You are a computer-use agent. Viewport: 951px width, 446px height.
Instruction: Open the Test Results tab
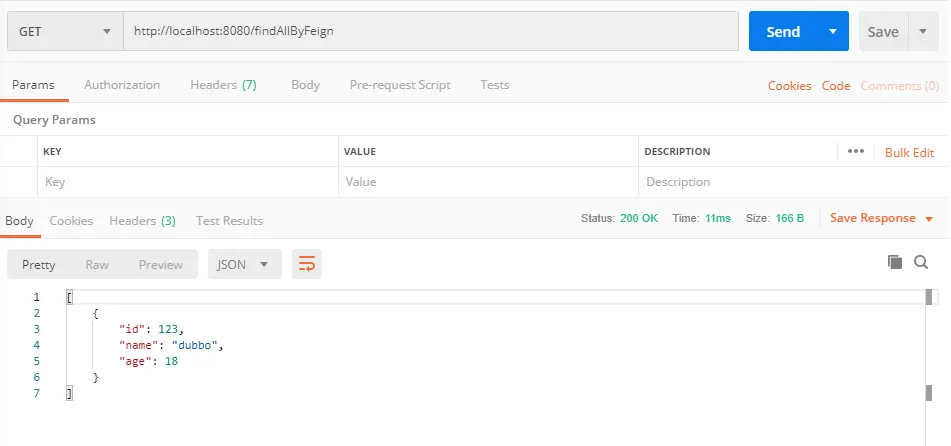coord(229,221)
